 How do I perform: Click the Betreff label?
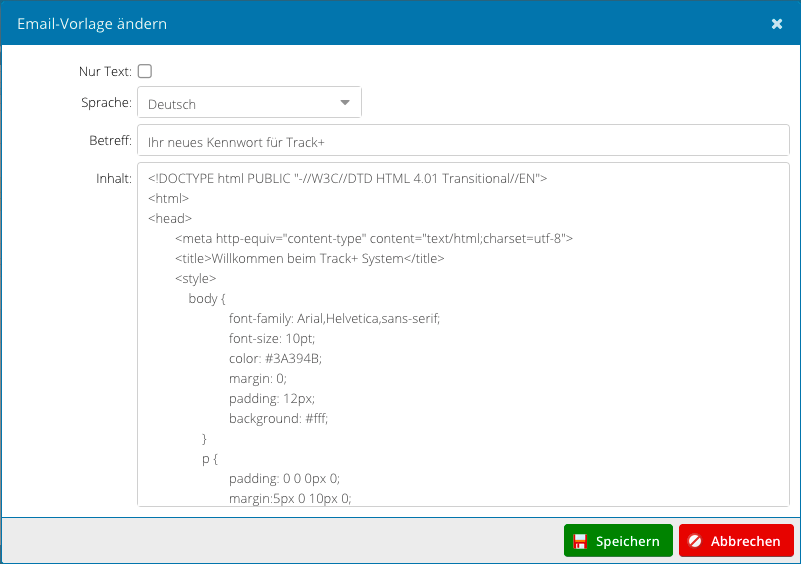tap(109, 141)
